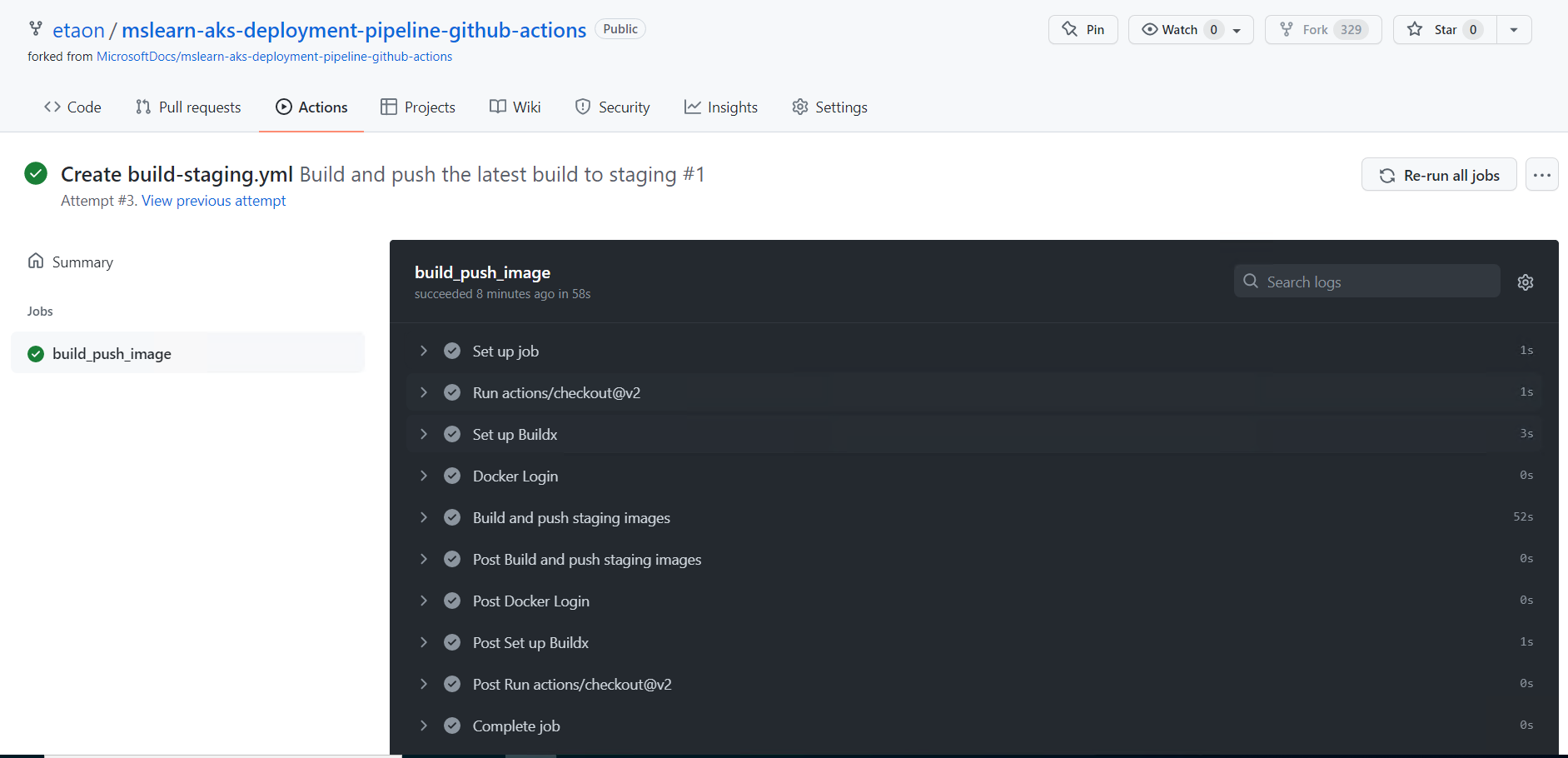1568x758 pixels.
Task: Open the Insights tab
Action: [x=721, y=107]
